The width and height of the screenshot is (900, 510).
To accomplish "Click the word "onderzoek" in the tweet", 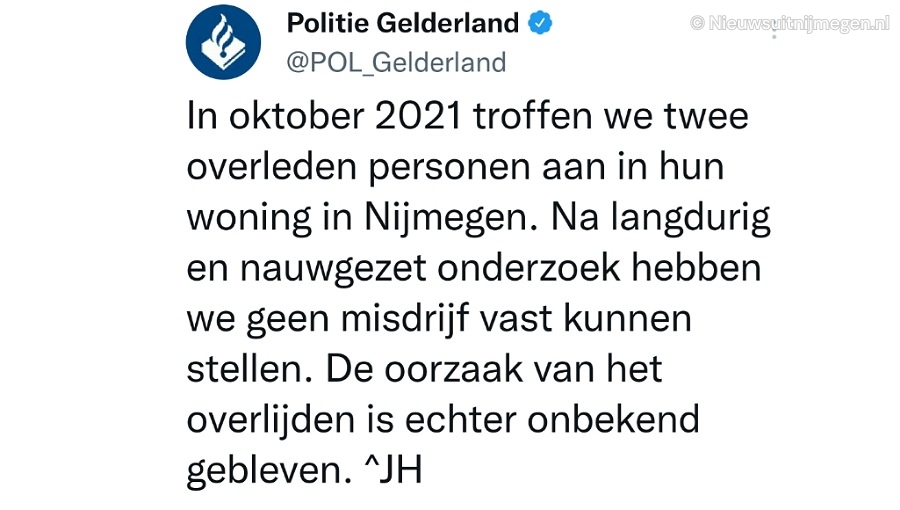I will coord(529,268).
